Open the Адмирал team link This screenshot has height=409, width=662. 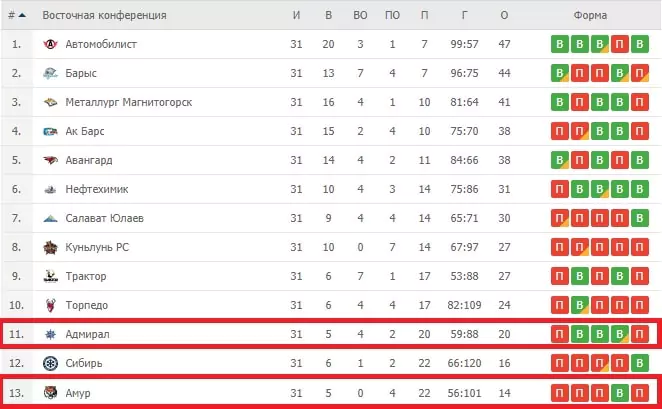[x=87, y=334]
